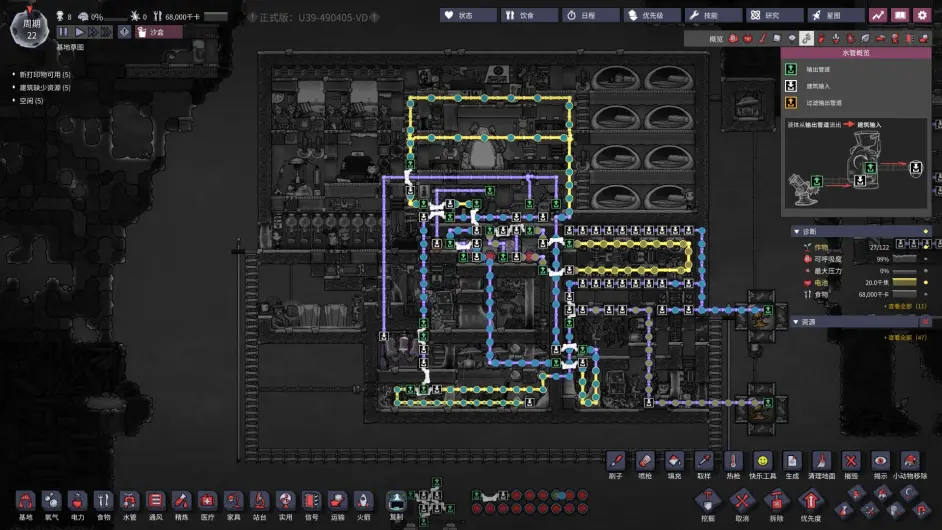Collapse the 诊断 diagnostics section
This screenshot has width=942, height=530.
coord(861,231)
